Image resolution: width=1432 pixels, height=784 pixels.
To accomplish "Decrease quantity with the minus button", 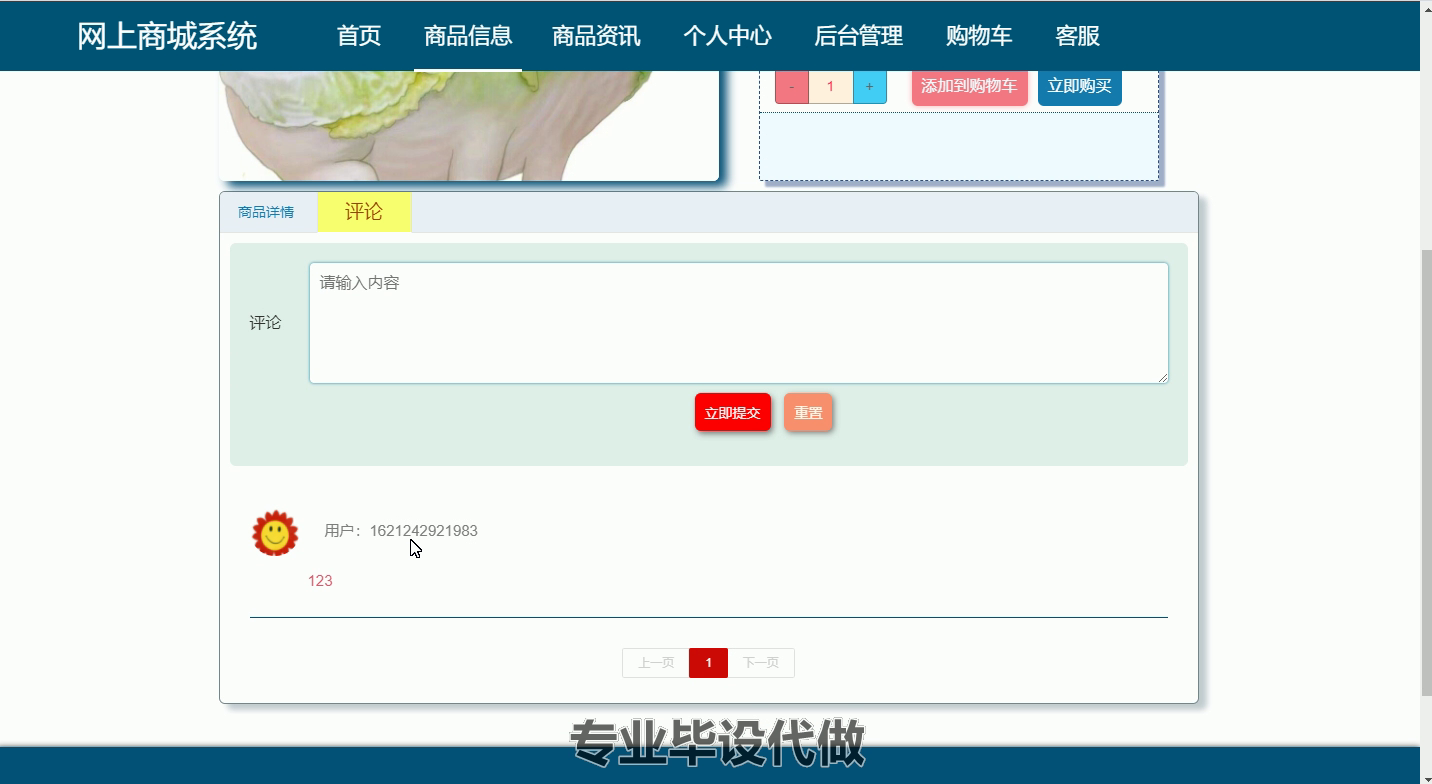I will [x=792, y=87].
